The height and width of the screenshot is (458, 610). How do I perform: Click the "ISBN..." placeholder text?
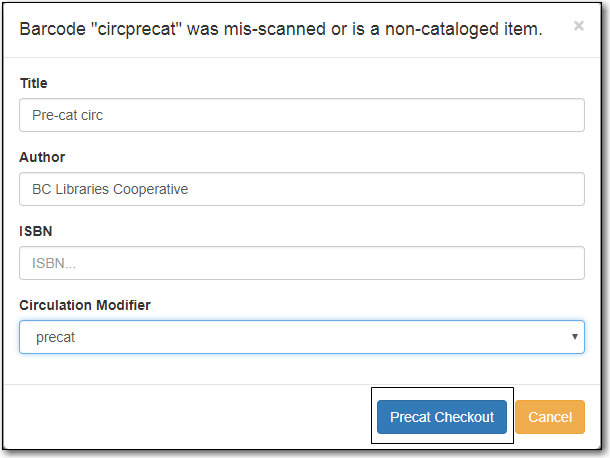54,263
